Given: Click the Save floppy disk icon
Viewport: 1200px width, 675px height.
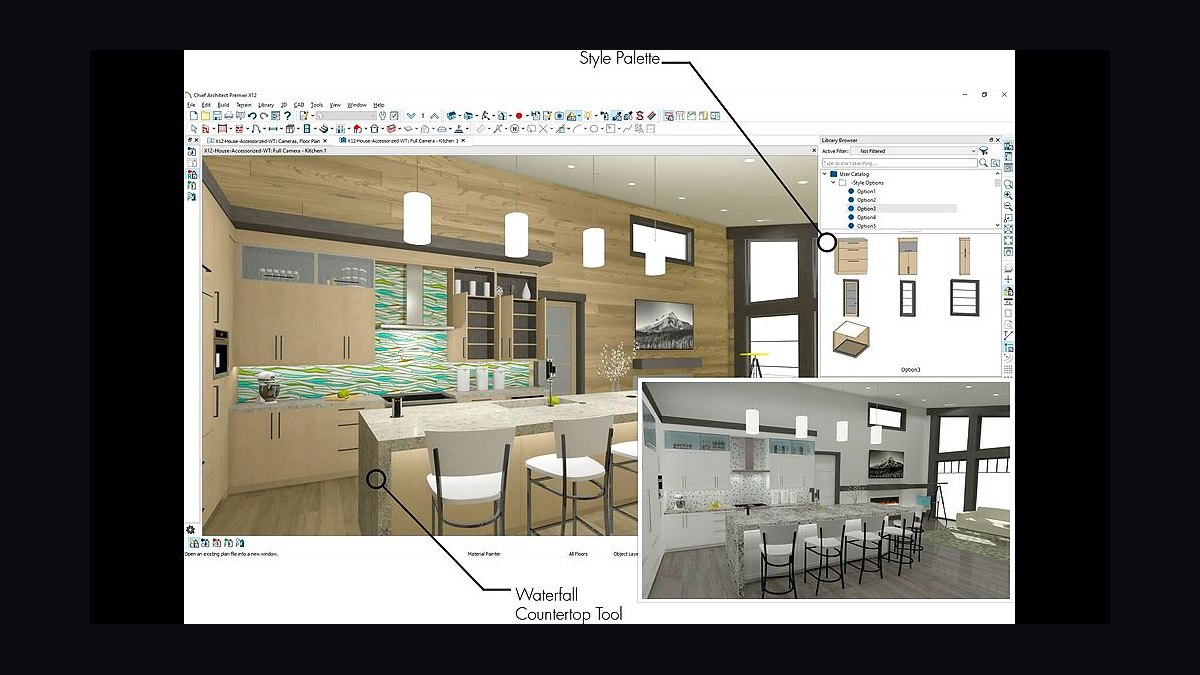Looking at the screenshot, I should [217, 116].
